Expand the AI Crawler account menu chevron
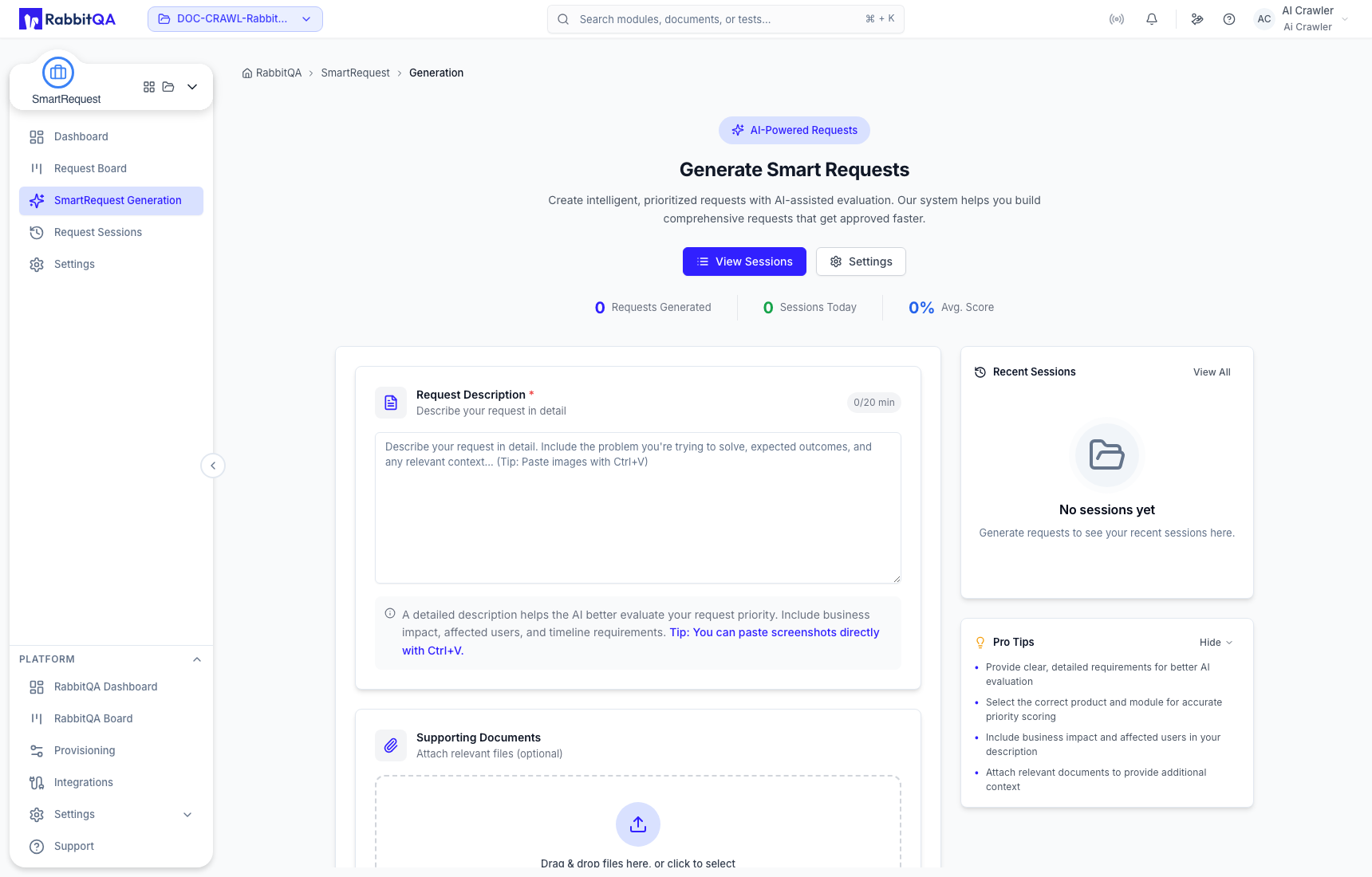The height and width of the screenshot is (877, 1372). (x=1345, y=19)
